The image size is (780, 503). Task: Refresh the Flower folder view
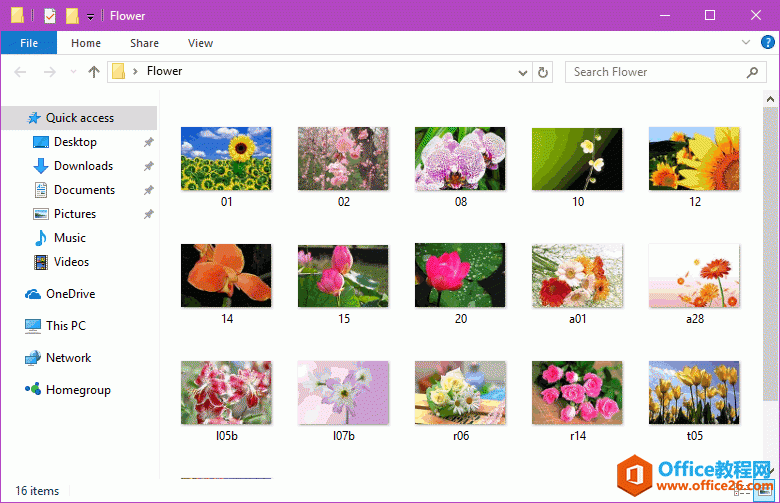pyautogui.click(x=543, y=72)
